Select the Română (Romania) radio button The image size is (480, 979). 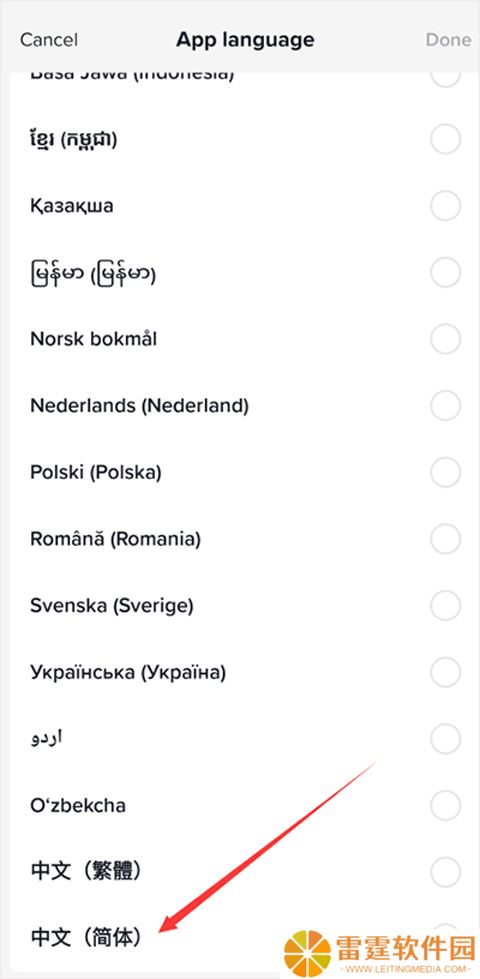click(x=446, y=539)
